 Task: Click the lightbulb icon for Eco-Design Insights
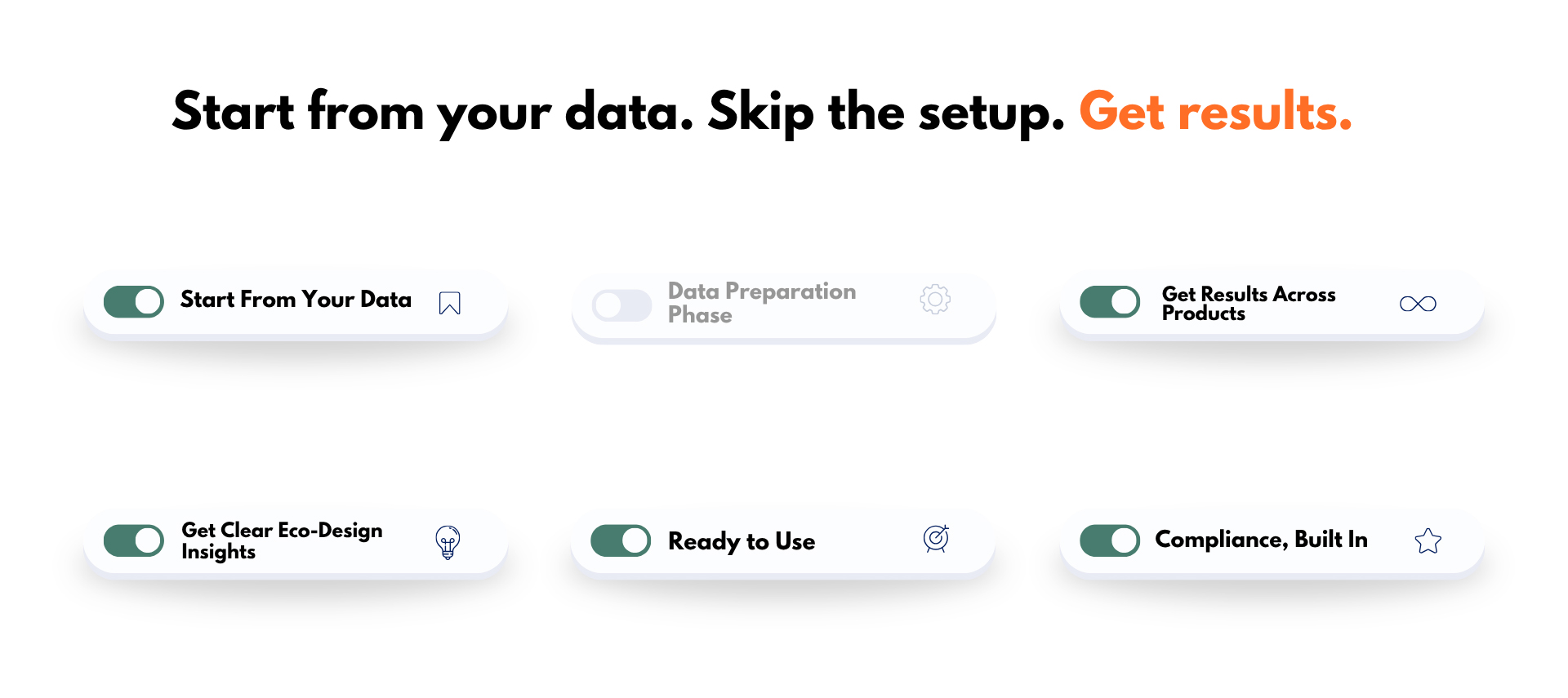point(448,541)
